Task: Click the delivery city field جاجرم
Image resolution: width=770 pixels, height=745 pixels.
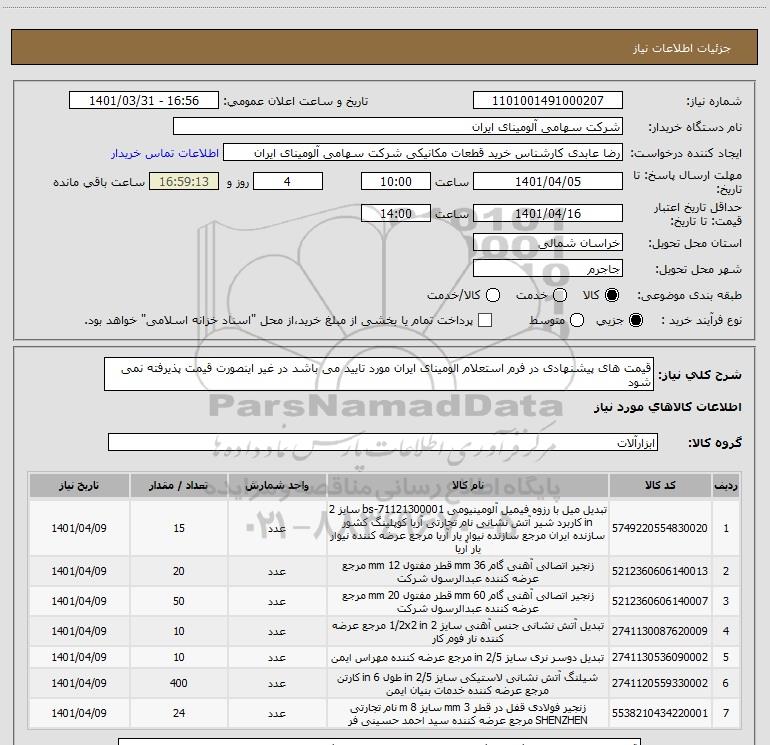Action: (548, 269)
